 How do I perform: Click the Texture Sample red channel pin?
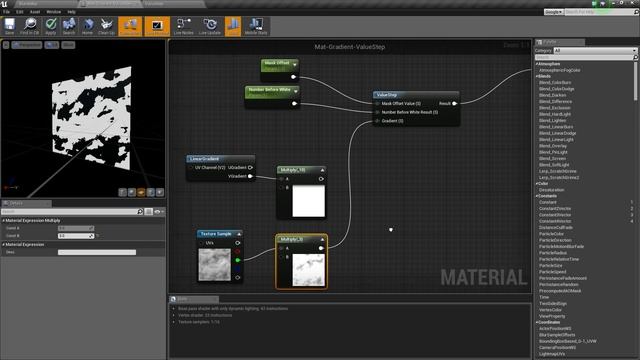tap(238, 251)
